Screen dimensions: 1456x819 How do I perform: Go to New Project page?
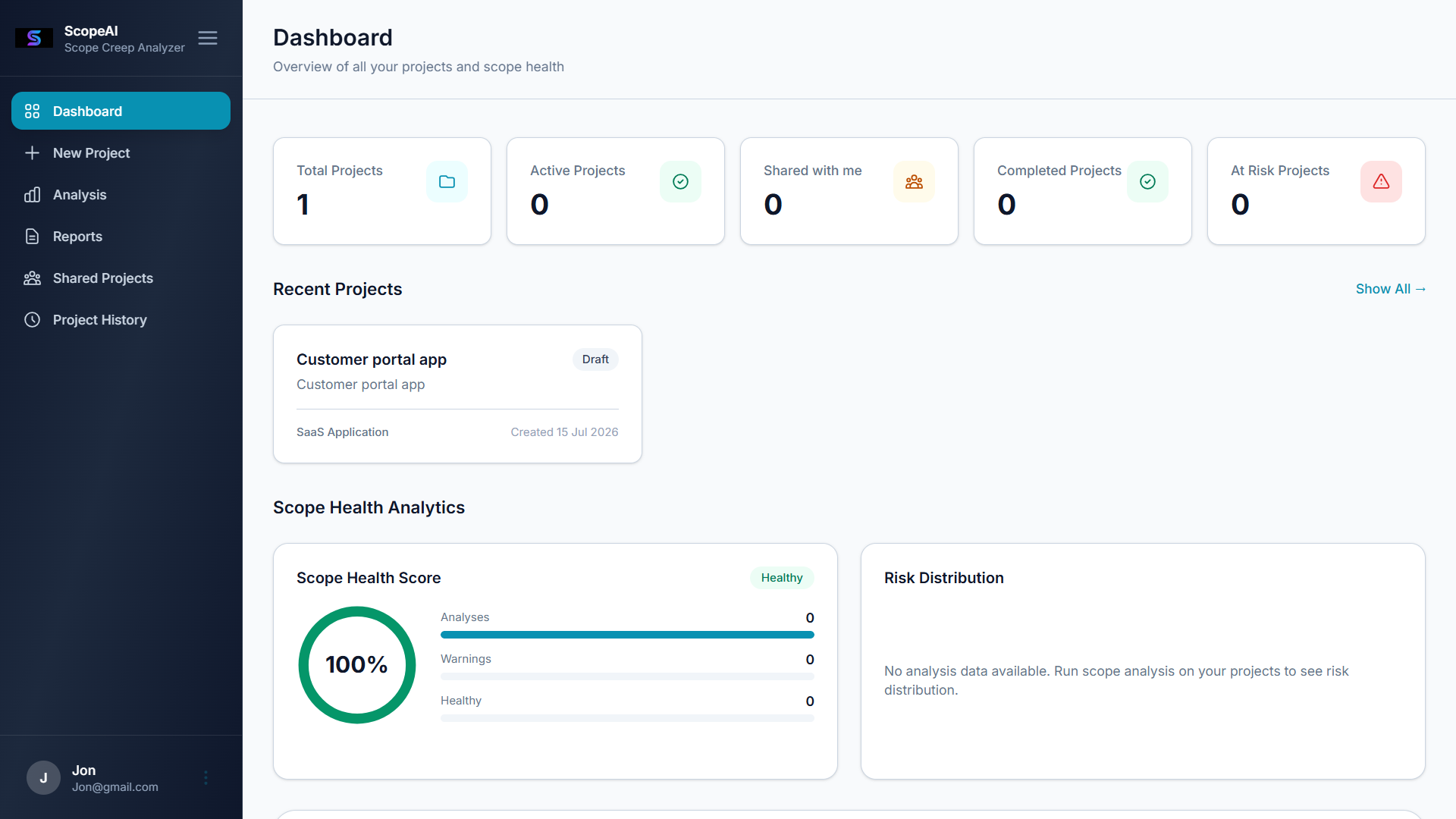(121, 153)
